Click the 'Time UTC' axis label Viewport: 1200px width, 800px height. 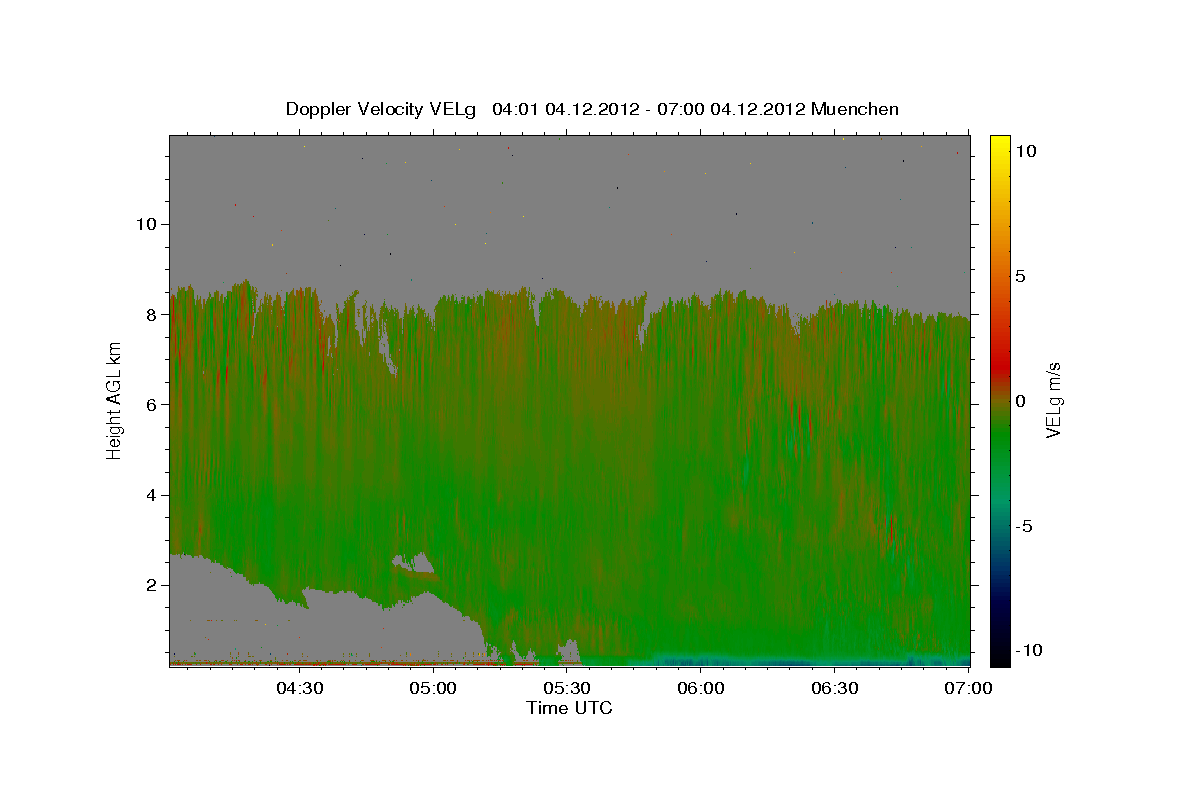pos(569,708)
